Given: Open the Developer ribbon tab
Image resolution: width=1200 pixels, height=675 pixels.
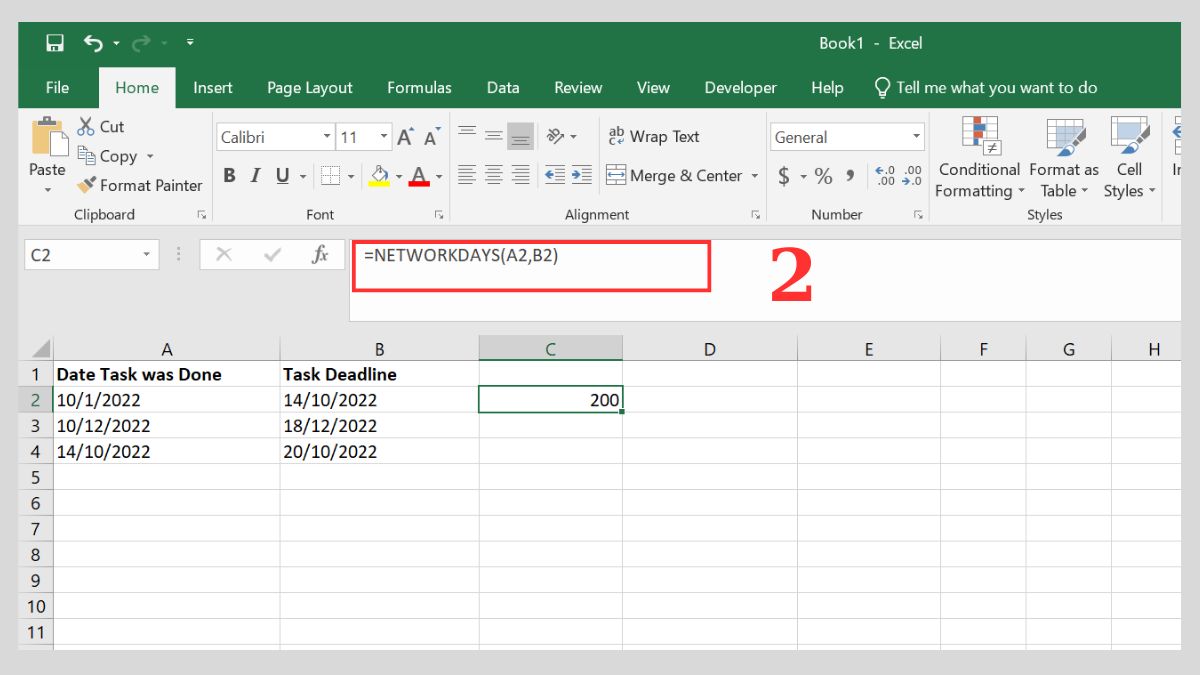Looking at the screenshot, I should click(740, 87).
